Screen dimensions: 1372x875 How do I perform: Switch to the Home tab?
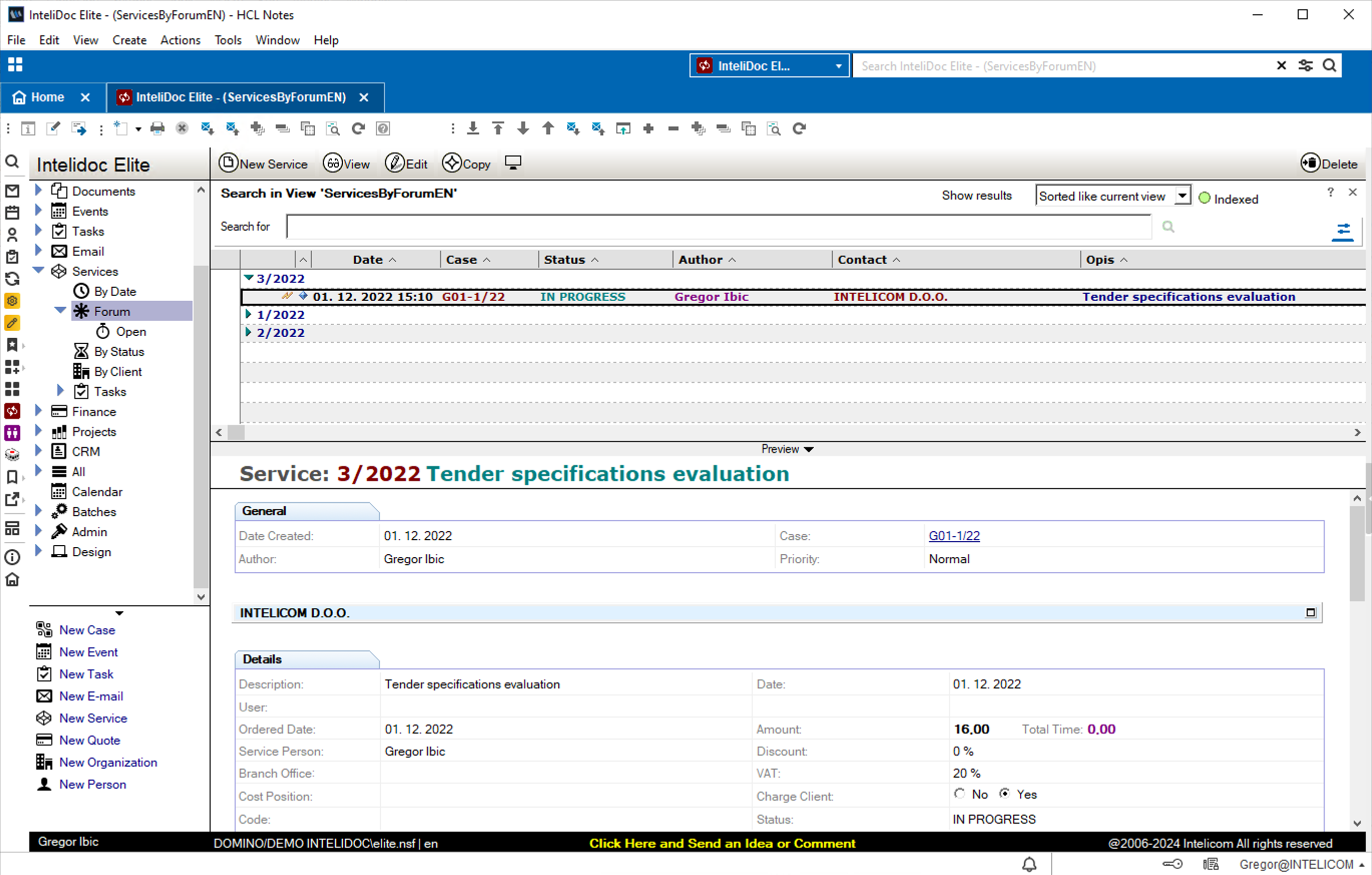pyautogui.click(x=47, y=97)
